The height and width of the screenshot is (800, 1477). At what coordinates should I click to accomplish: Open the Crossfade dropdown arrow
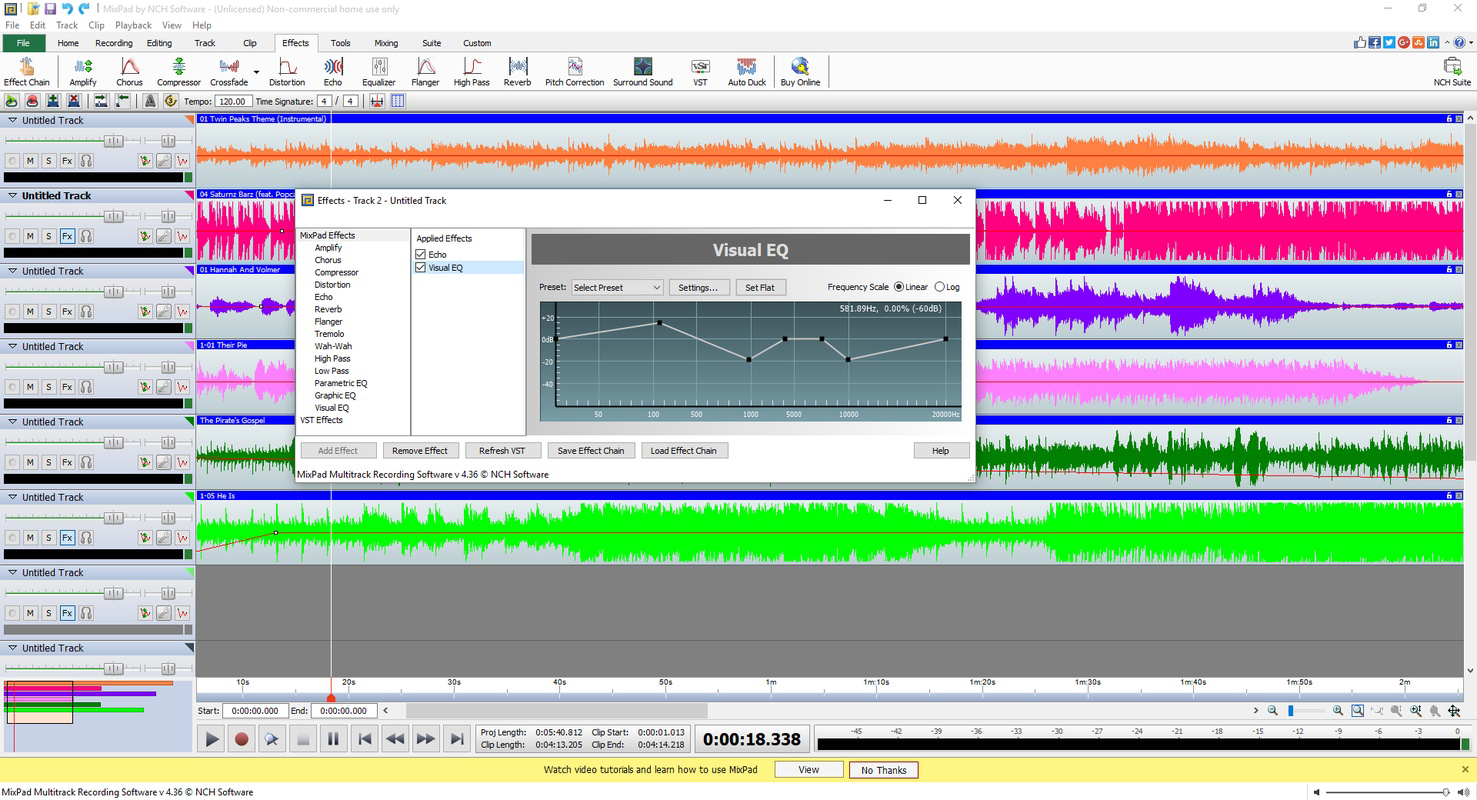256,72
